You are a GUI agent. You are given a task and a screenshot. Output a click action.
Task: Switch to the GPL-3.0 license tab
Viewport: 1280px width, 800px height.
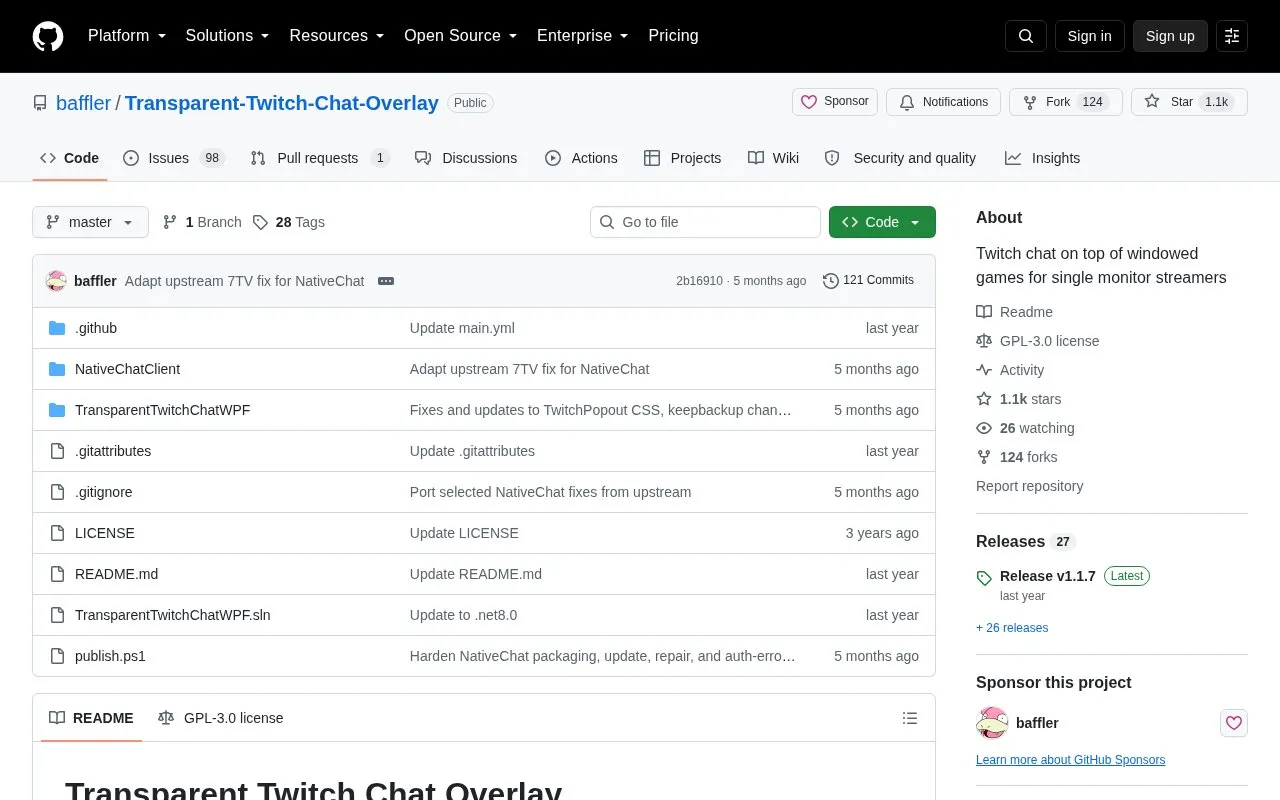[221, 718]
